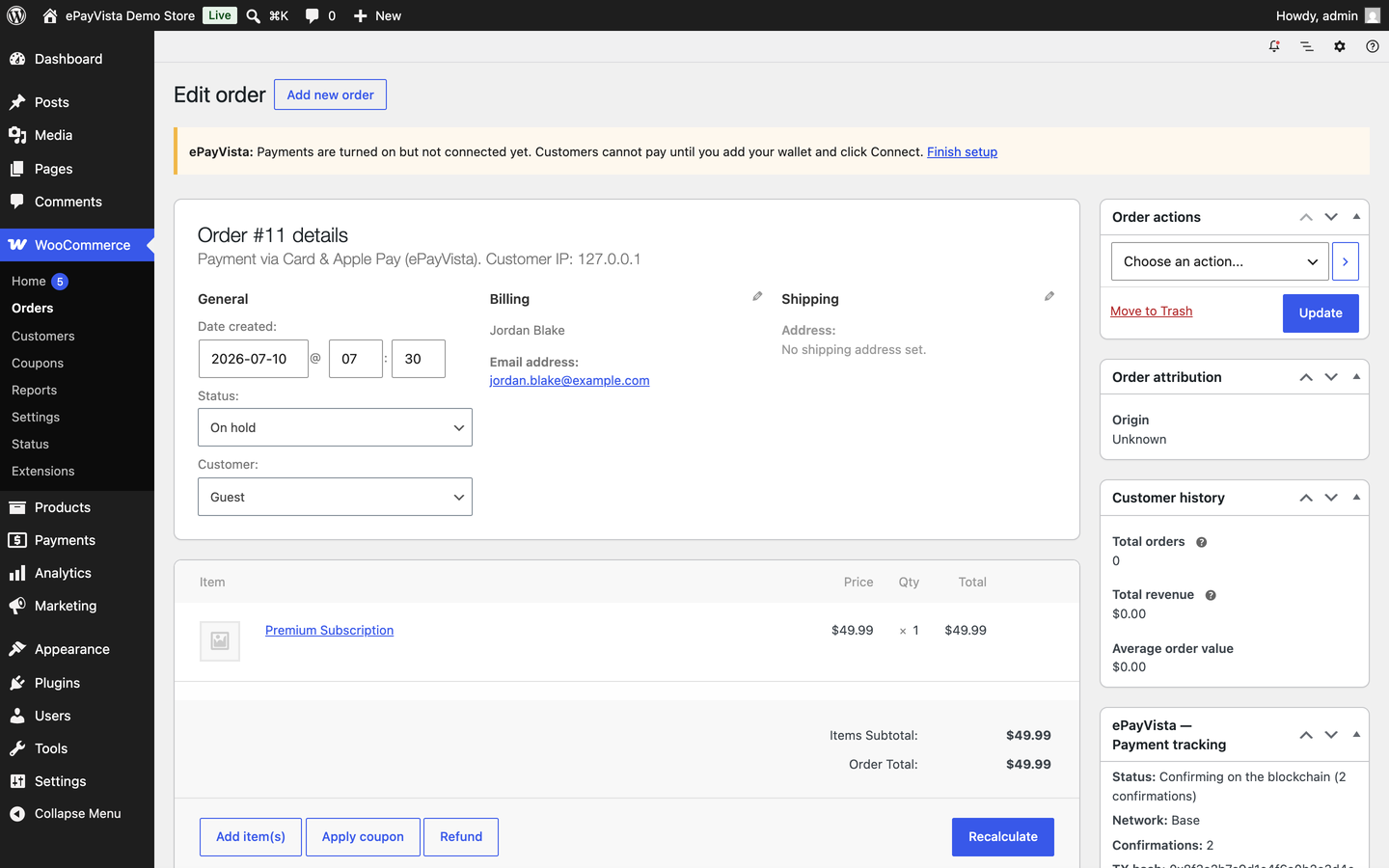Screen dimensions: 1389x868
Task: Move ePayVista Payment tracking panel up
Action: (x=1306, y=735)
